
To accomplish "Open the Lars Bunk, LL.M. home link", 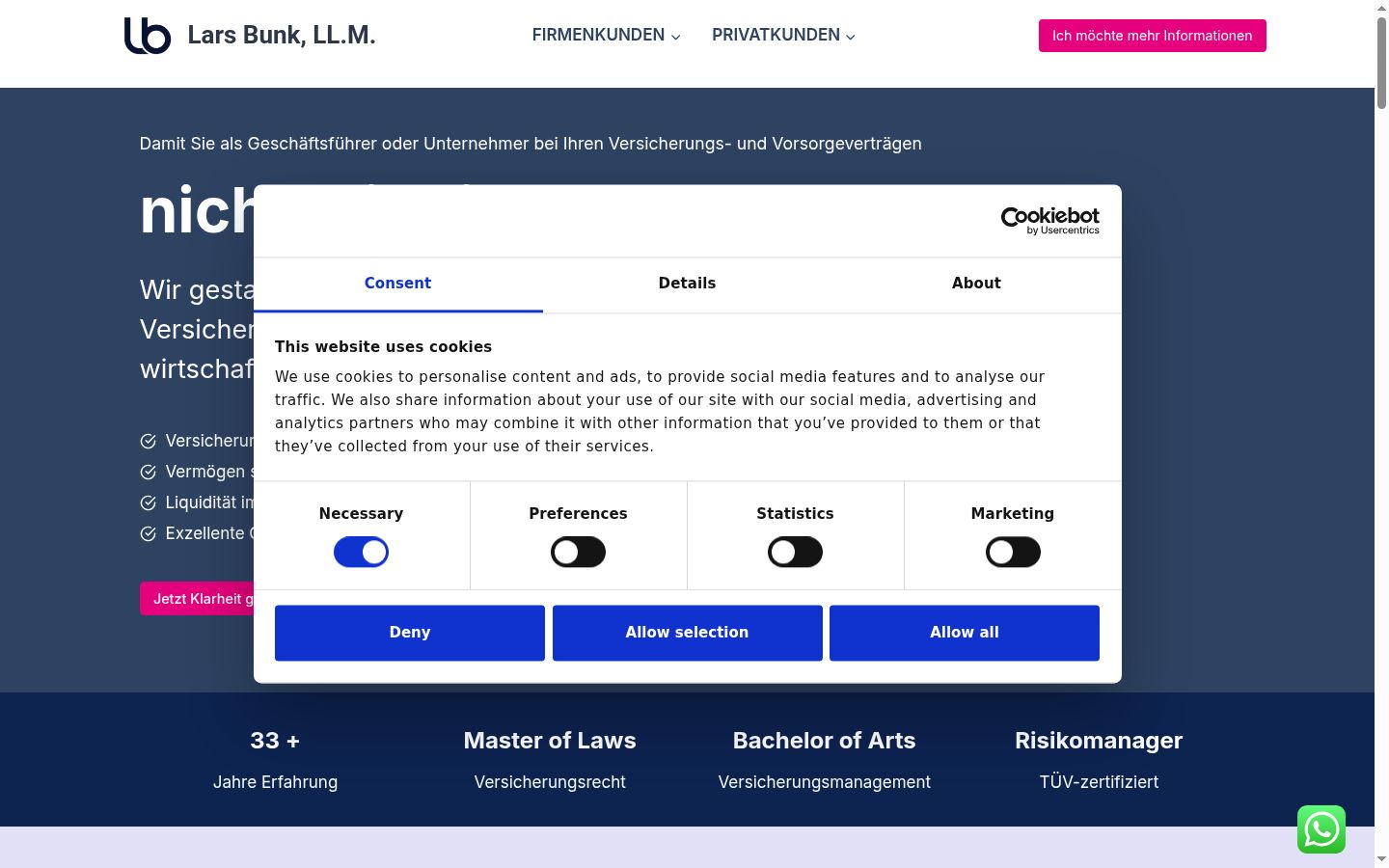I will 282,36.
